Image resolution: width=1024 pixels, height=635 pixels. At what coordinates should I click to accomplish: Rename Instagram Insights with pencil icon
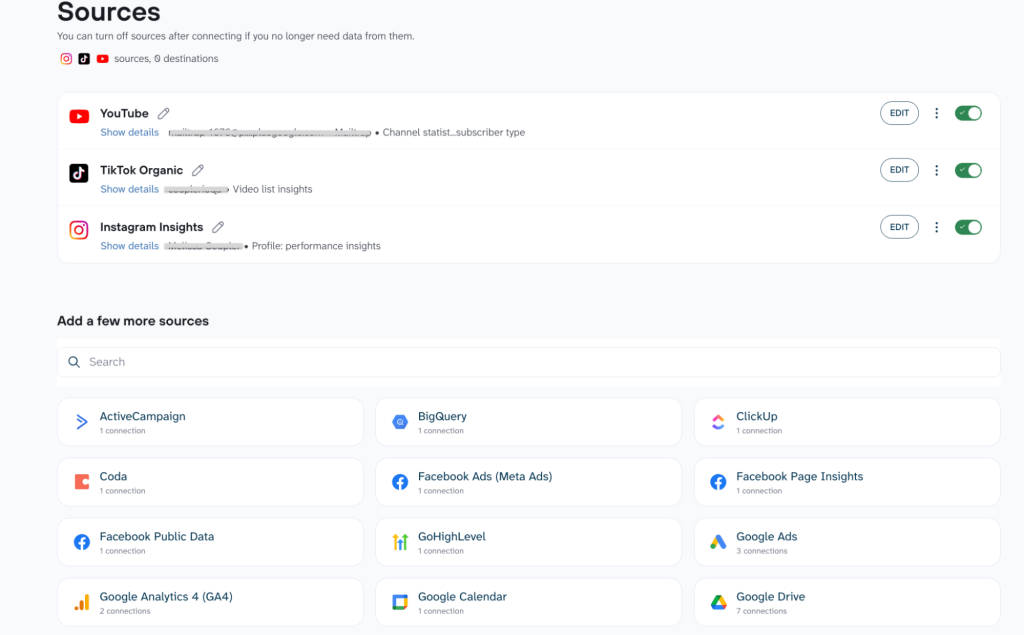(218, 227)
